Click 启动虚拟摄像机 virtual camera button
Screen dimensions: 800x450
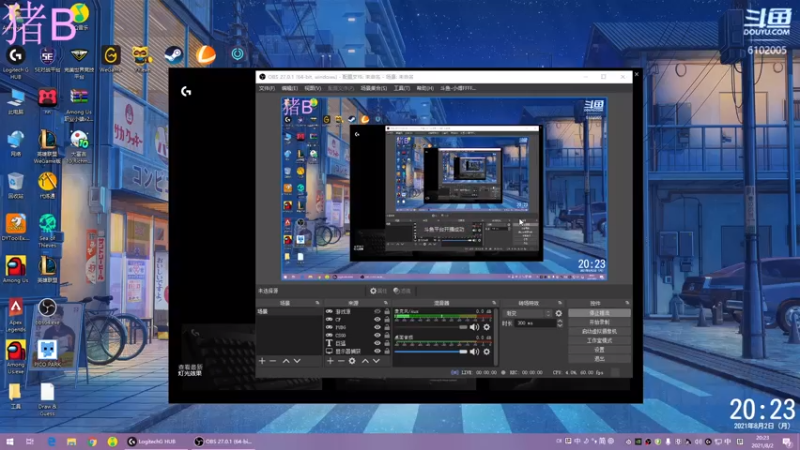599,331
